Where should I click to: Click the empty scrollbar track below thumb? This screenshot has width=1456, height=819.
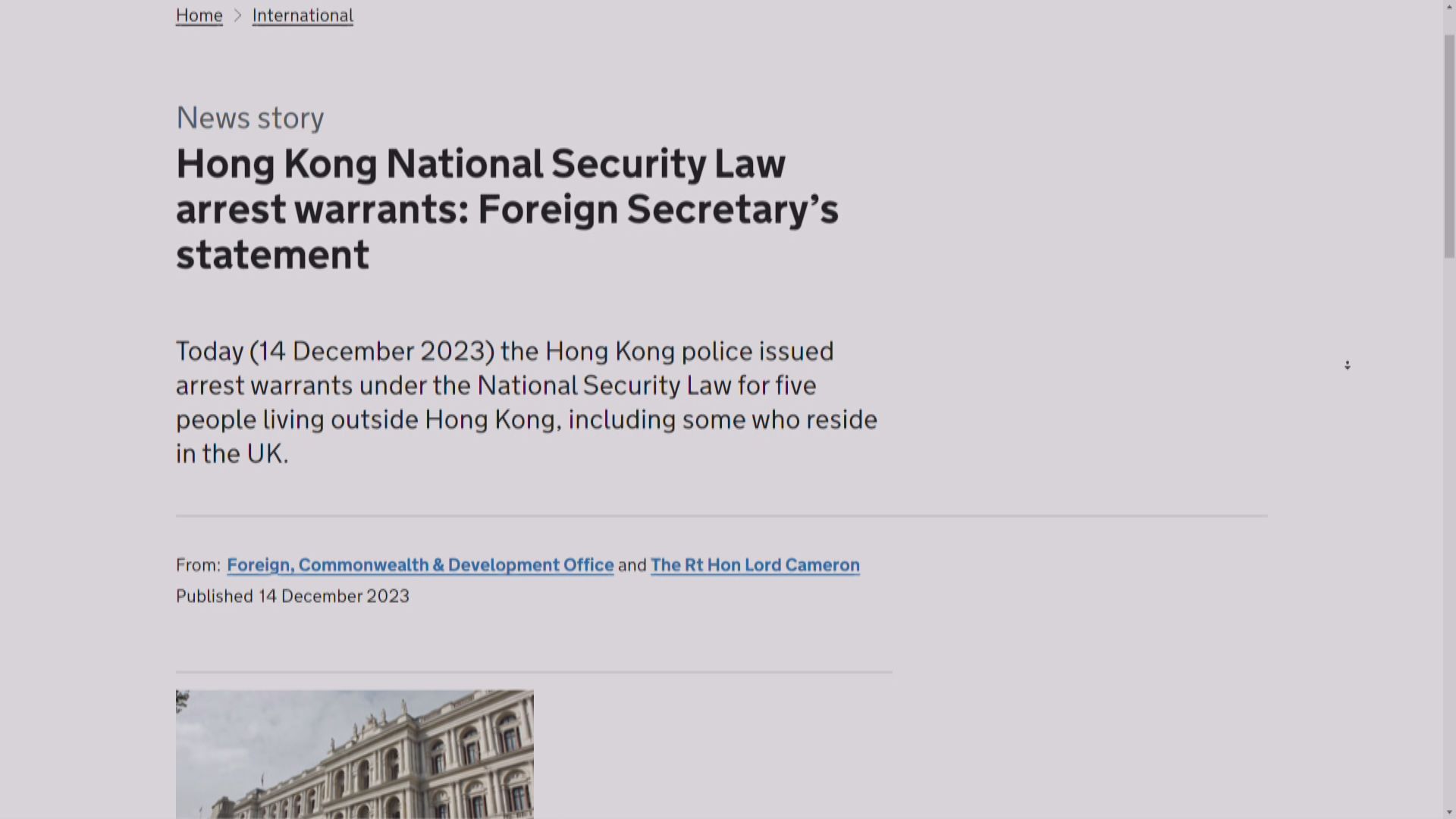pos(1449,531)
